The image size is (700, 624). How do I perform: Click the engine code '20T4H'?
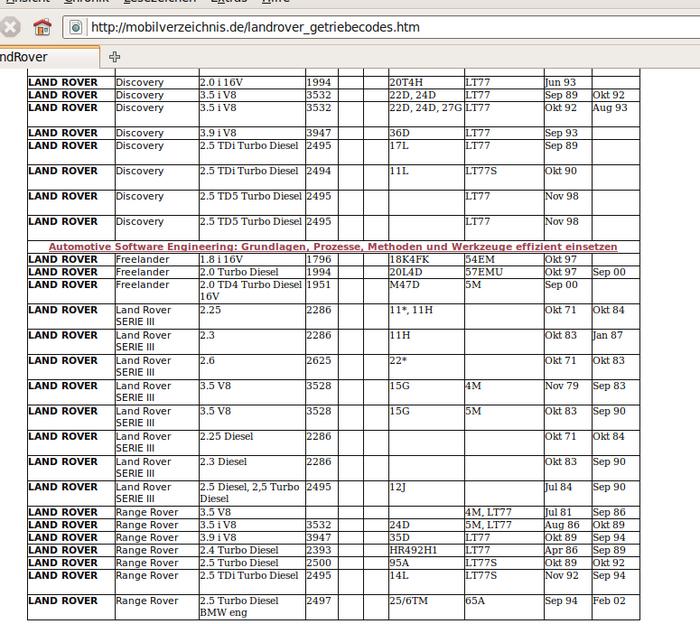pos(406,82)
